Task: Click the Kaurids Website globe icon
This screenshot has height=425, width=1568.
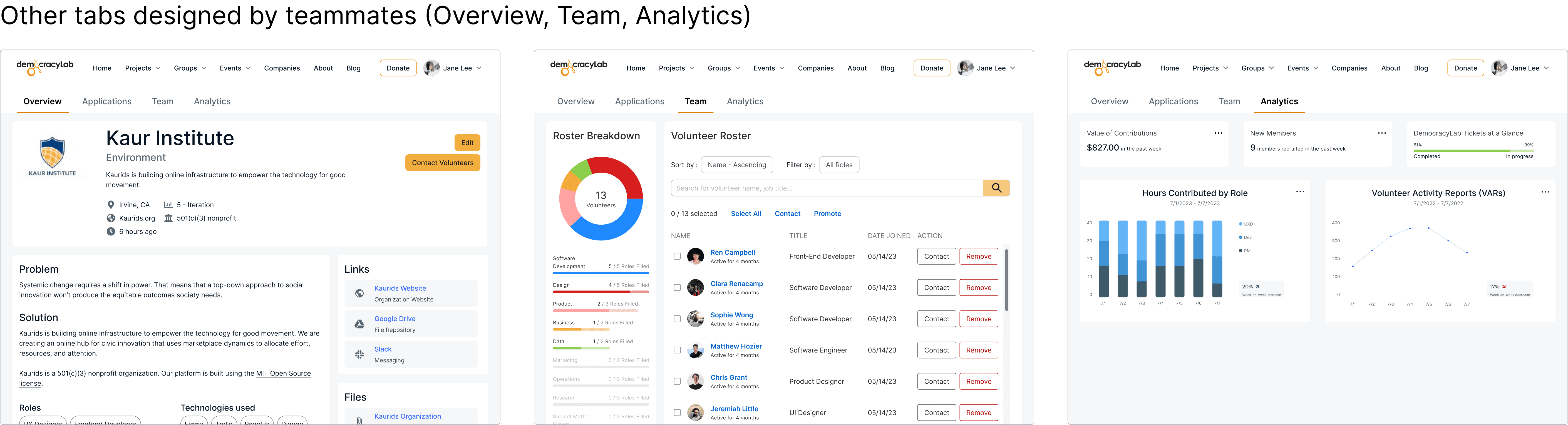Action: coord(360,294)
